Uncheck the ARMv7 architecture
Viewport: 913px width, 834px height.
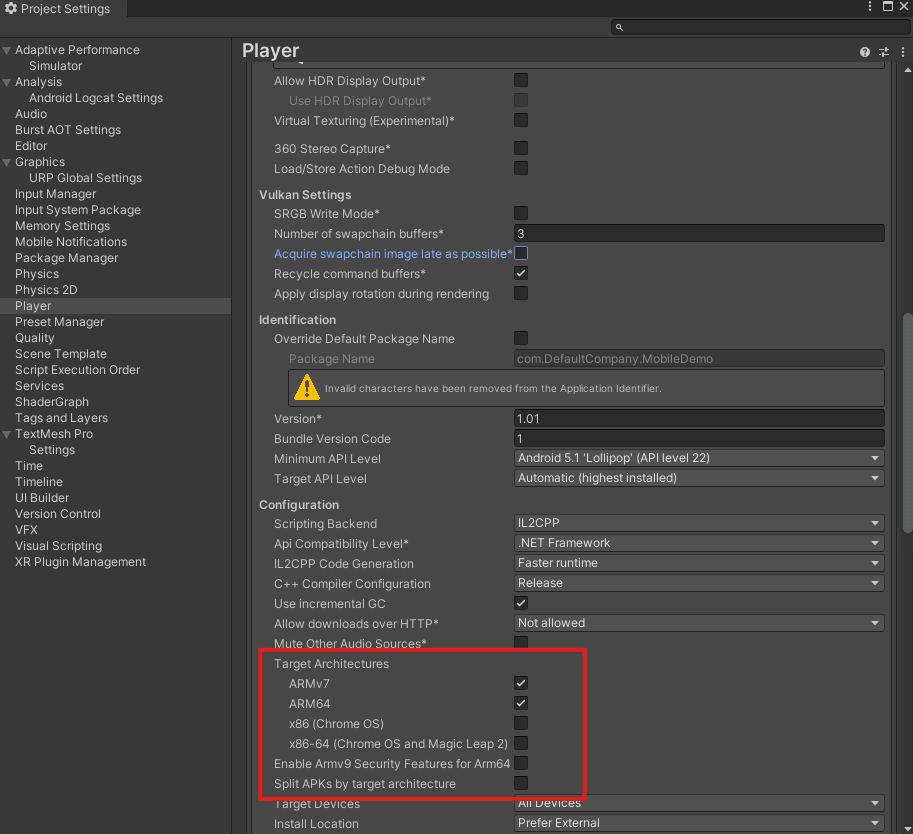[521, 683]
